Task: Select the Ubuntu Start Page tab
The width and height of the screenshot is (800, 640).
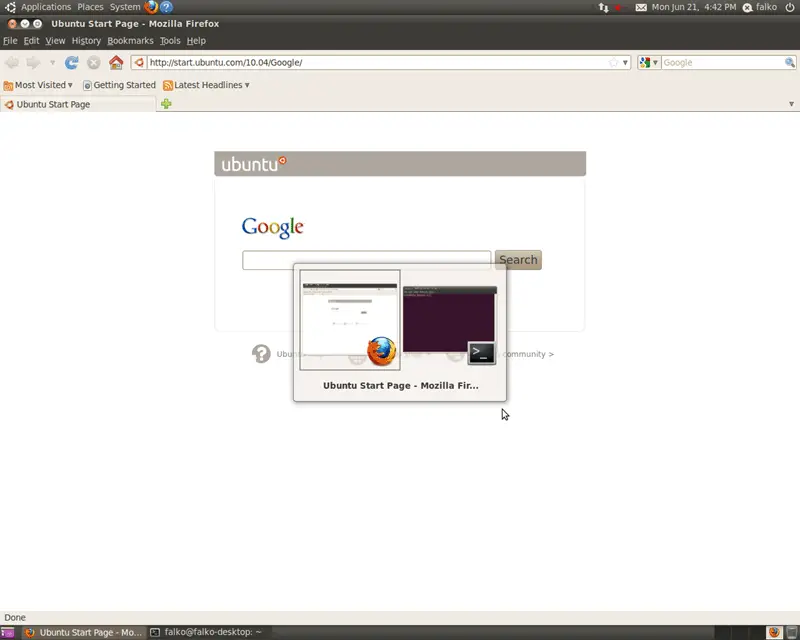Action: tap(78, 104)
